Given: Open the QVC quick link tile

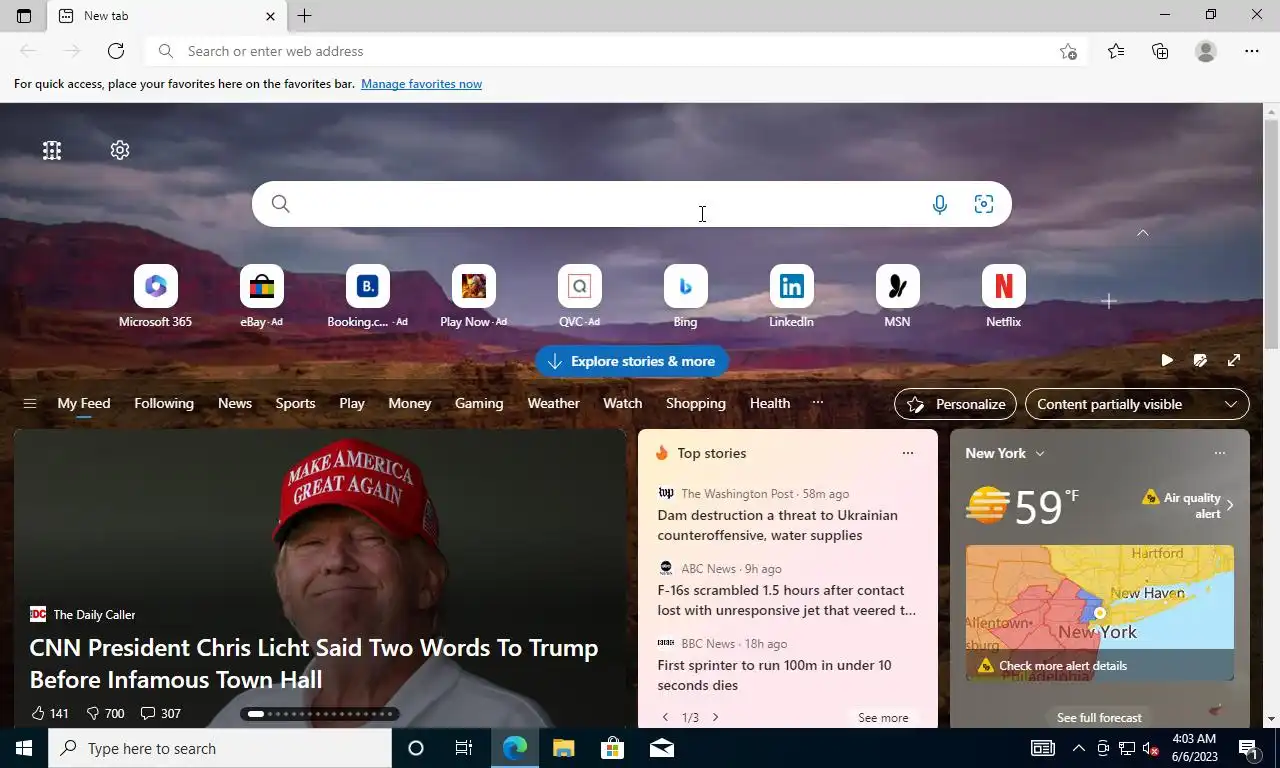Looking at the screenshot, I should pos(579,296).
